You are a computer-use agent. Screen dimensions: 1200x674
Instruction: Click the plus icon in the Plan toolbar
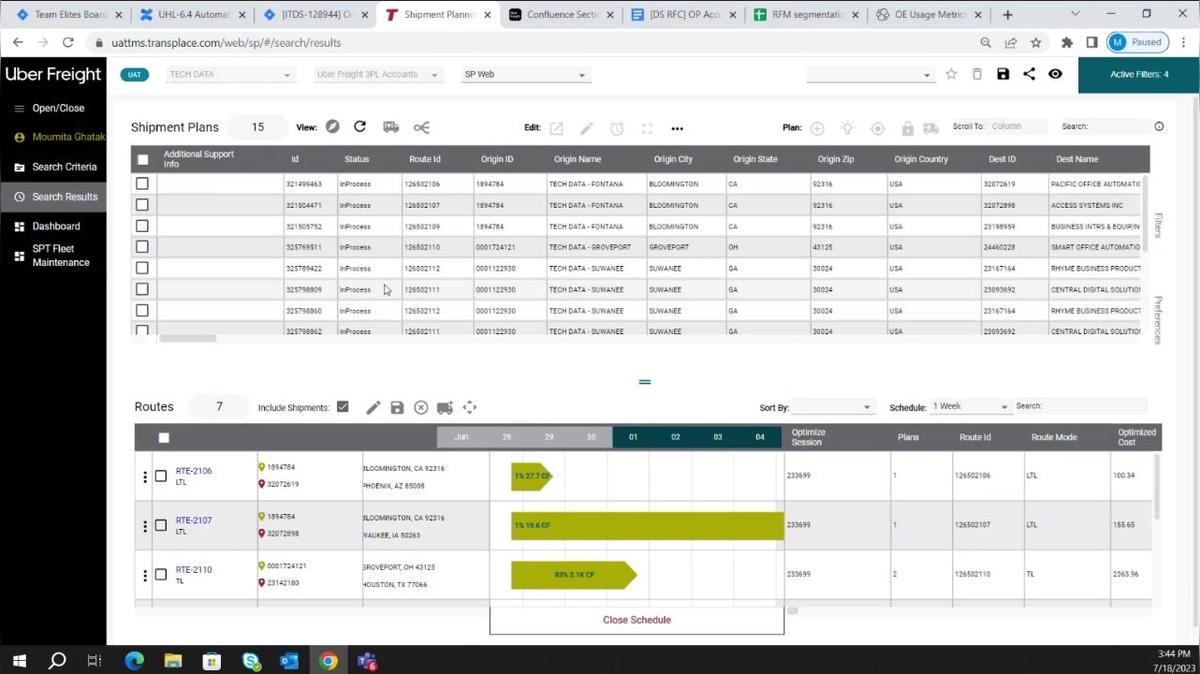pyautogui.click(x=818, y=128)
